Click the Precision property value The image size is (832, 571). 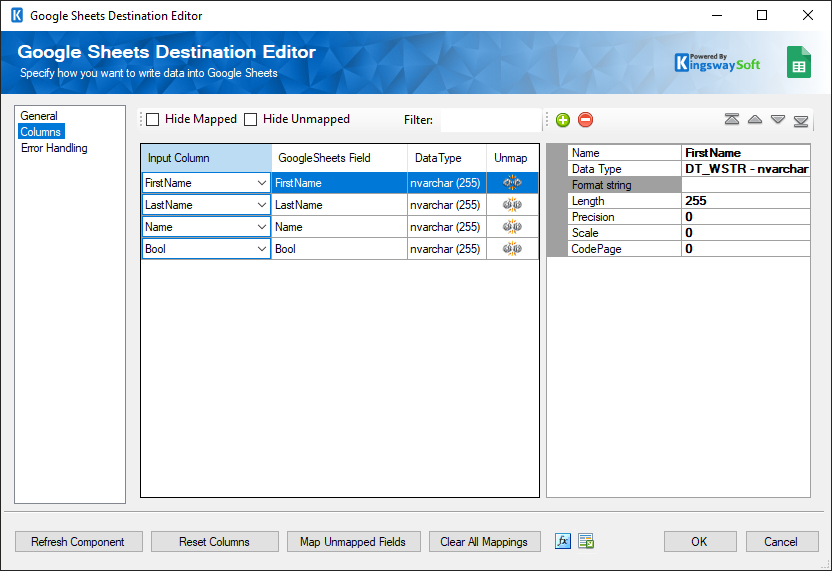(746, 217)
